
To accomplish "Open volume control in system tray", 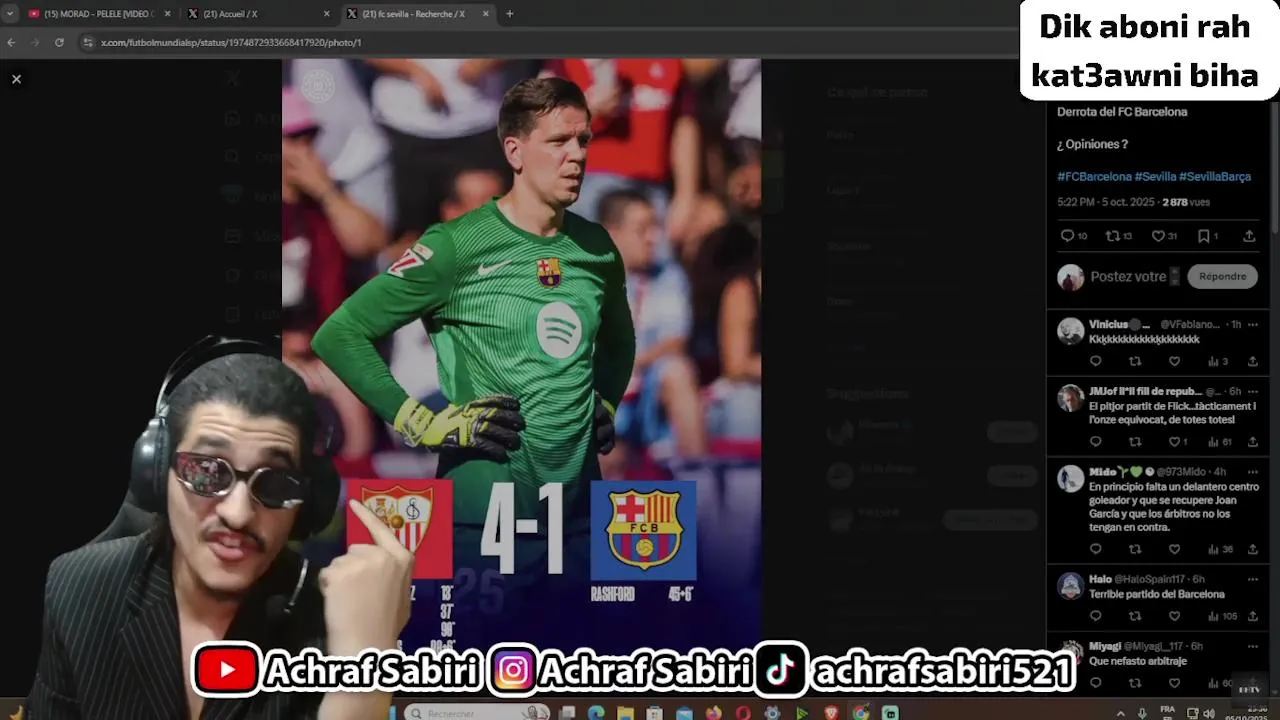I will [1209, 713].
